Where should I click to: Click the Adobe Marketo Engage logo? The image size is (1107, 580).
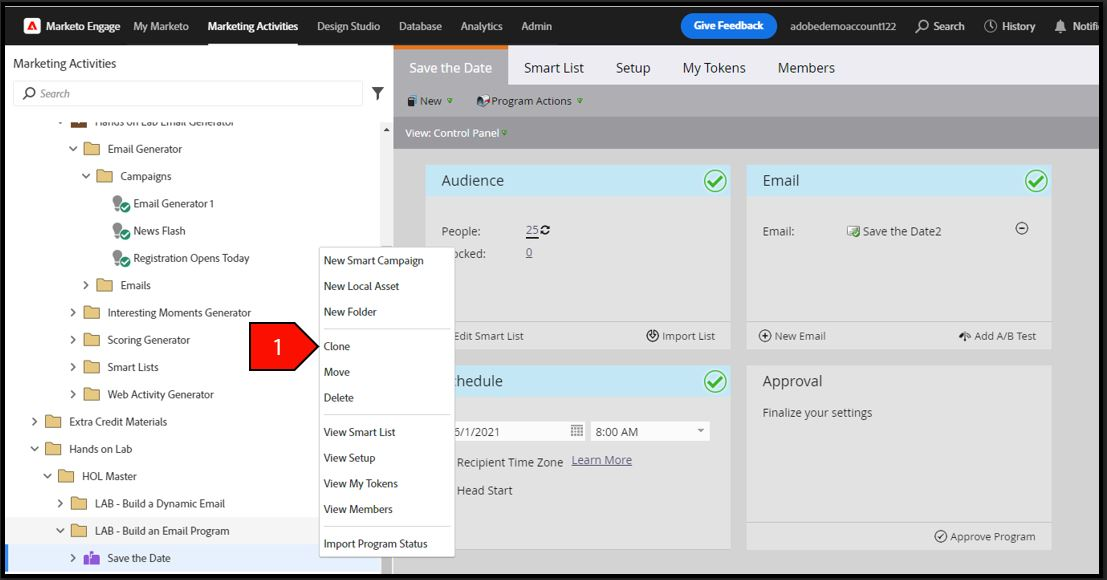point(32,26)
